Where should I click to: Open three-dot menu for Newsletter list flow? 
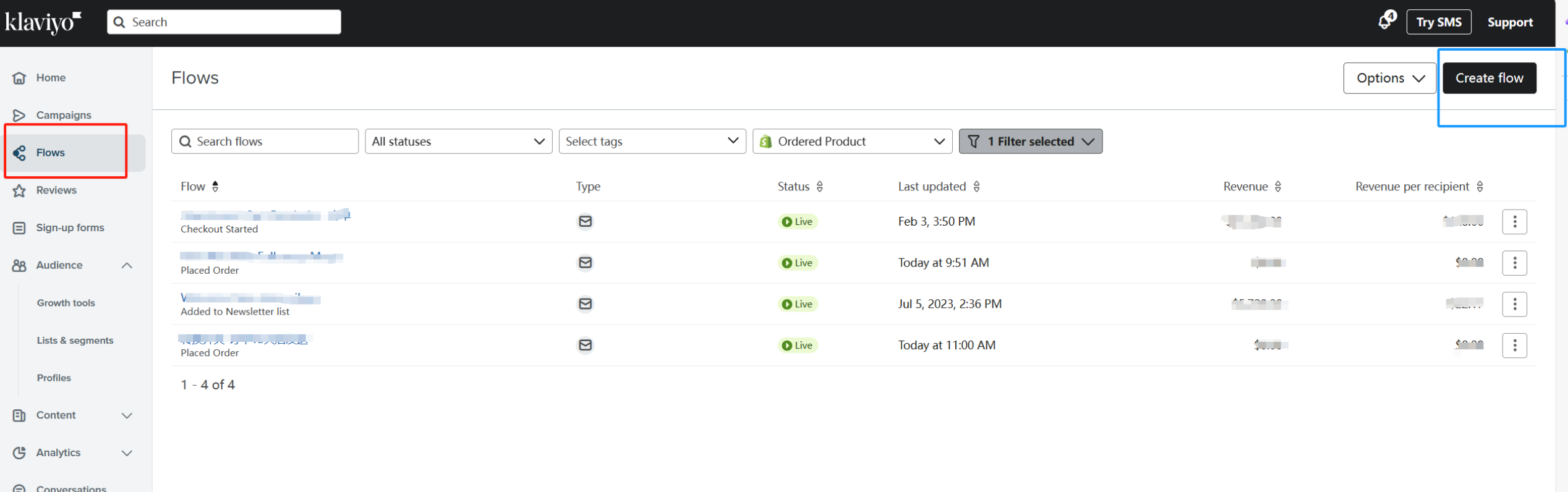[1514, 304]
